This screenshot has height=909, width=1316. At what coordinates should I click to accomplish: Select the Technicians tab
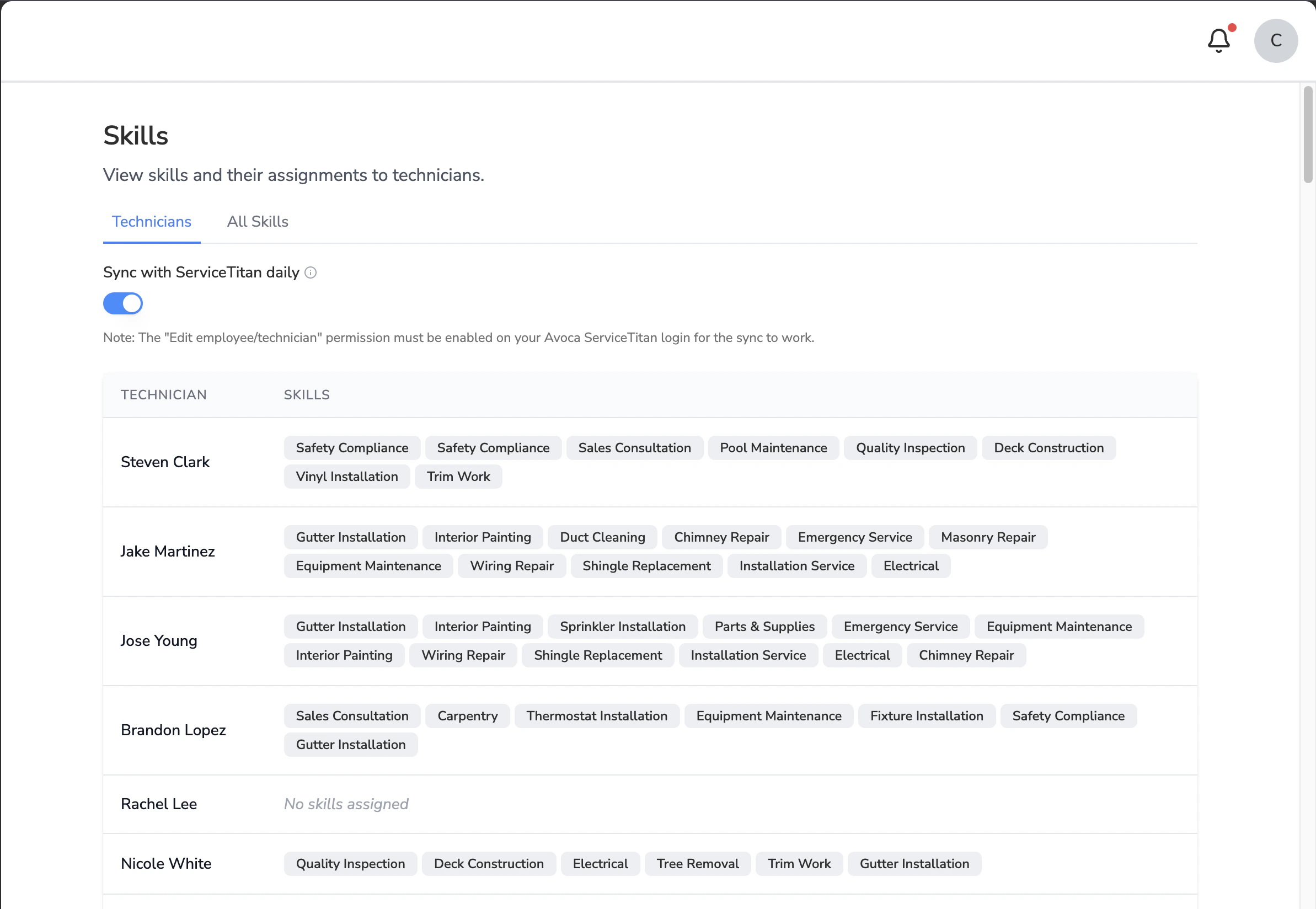pyautogui.click(x=152, y=222)
